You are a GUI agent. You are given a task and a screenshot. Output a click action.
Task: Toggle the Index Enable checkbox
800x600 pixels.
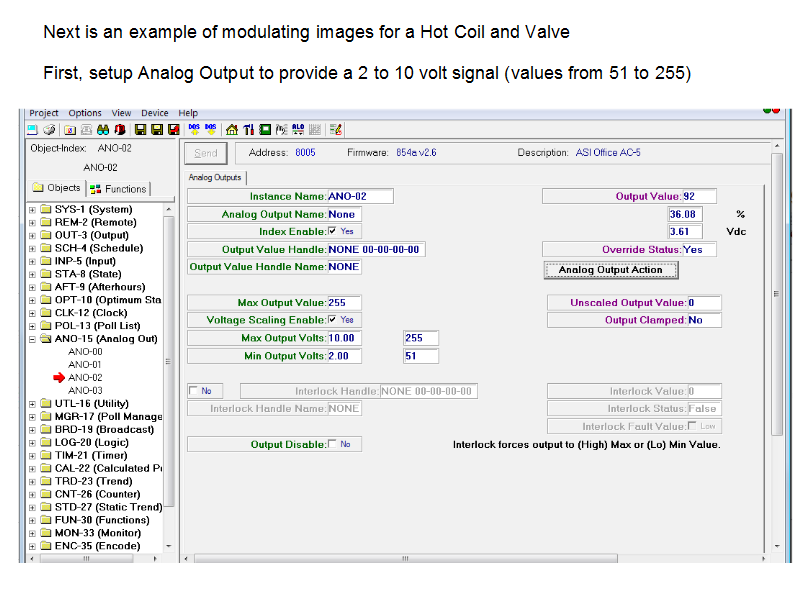332,231
